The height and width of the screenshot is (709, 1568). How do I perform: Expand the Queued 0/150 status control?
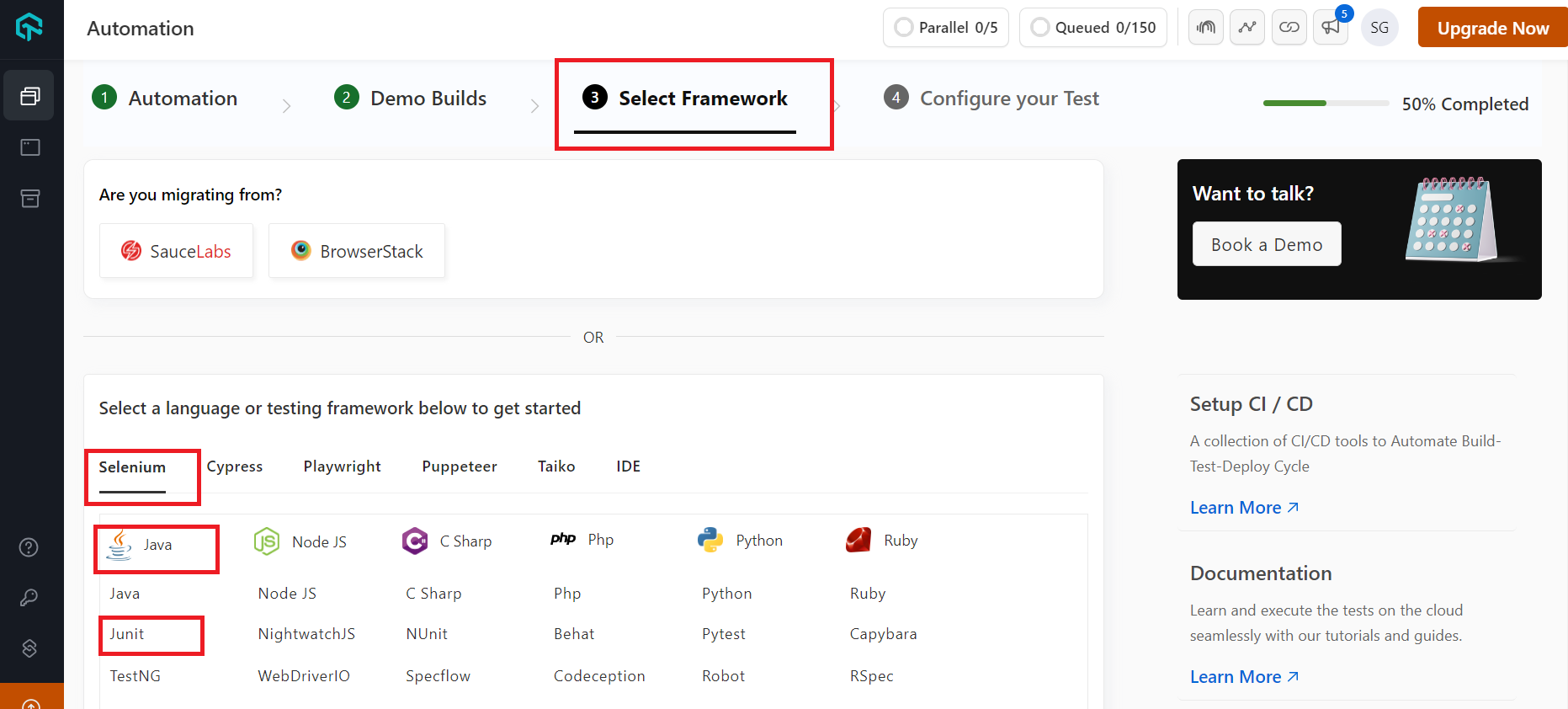[1092, 27]
